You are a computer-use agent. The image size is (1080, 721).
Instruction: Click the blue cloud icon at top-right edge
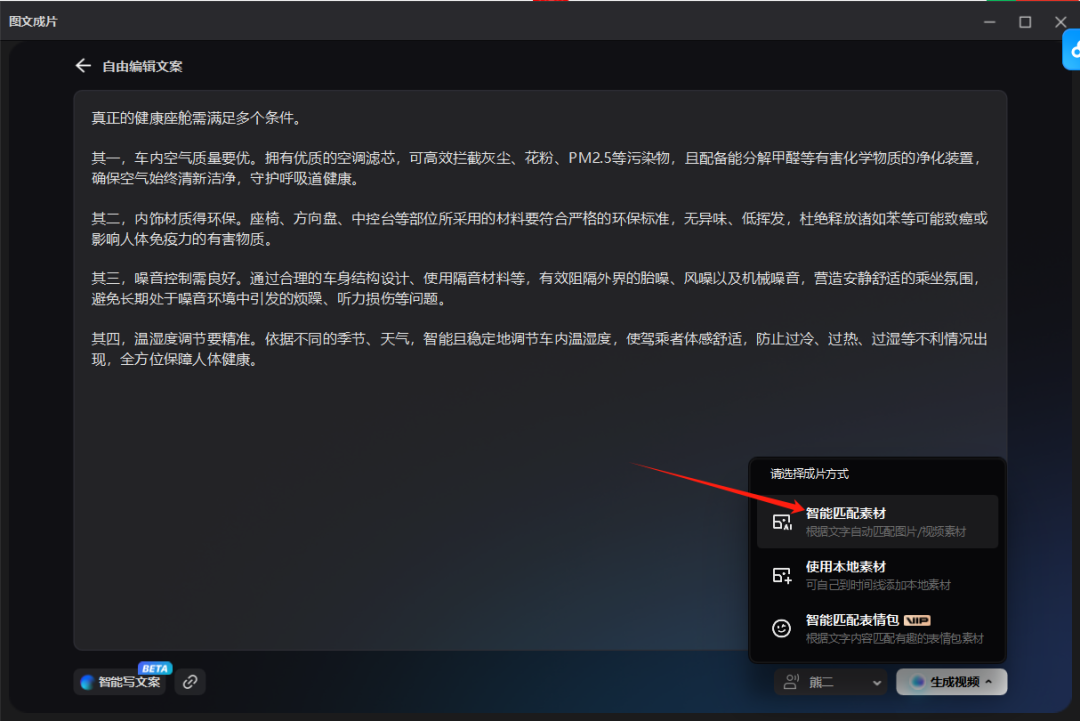click(x=1073, y=48)
